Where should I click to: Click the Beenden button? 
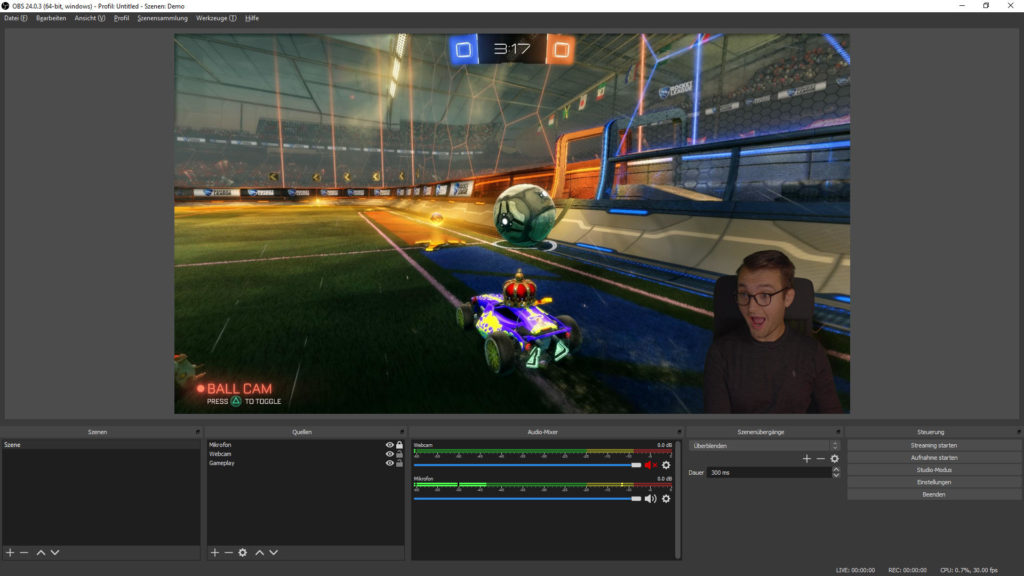[934, 494]
